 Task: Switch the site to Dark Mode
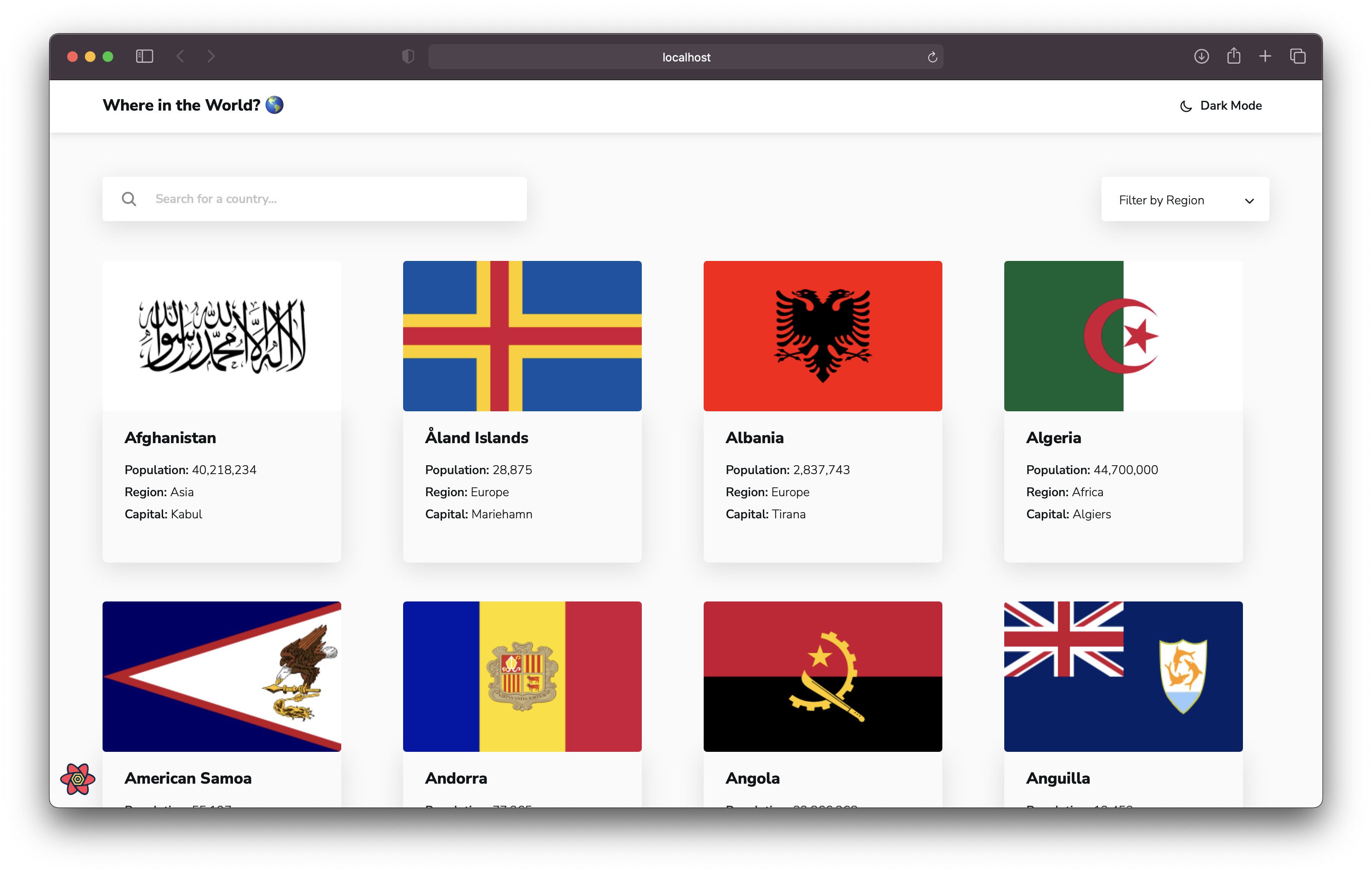click(1220, 106)
